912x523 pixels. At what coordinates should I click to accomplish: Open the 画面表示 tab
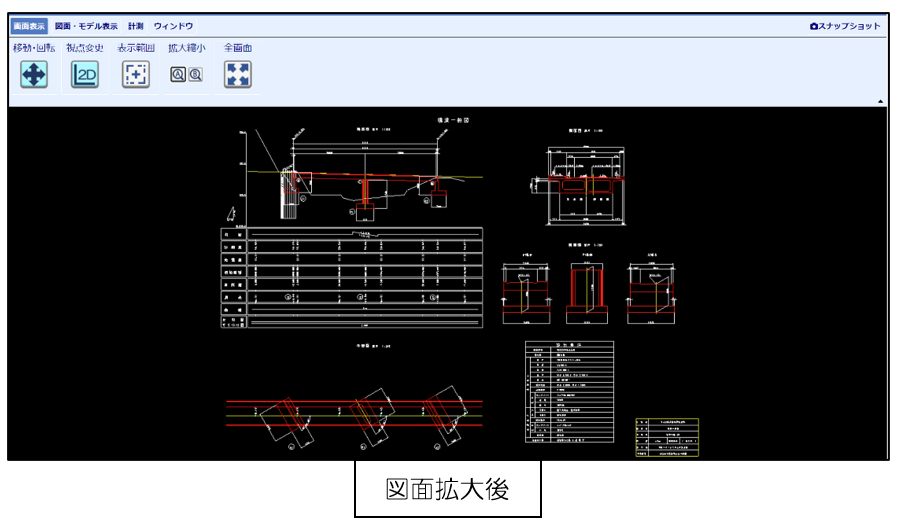[x=30, y=26]
